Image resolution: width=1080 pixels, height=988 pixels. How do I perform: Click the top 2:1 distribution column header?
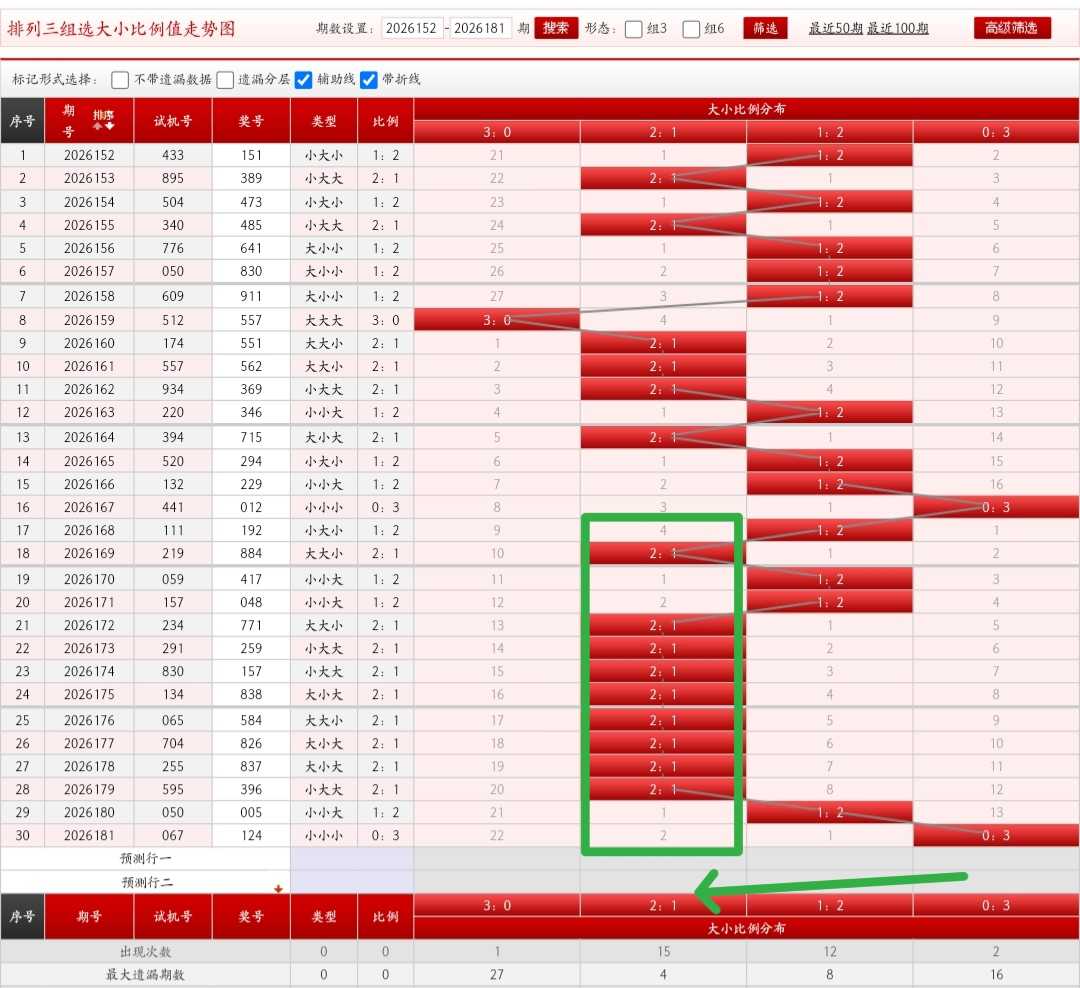coord(663,132)
